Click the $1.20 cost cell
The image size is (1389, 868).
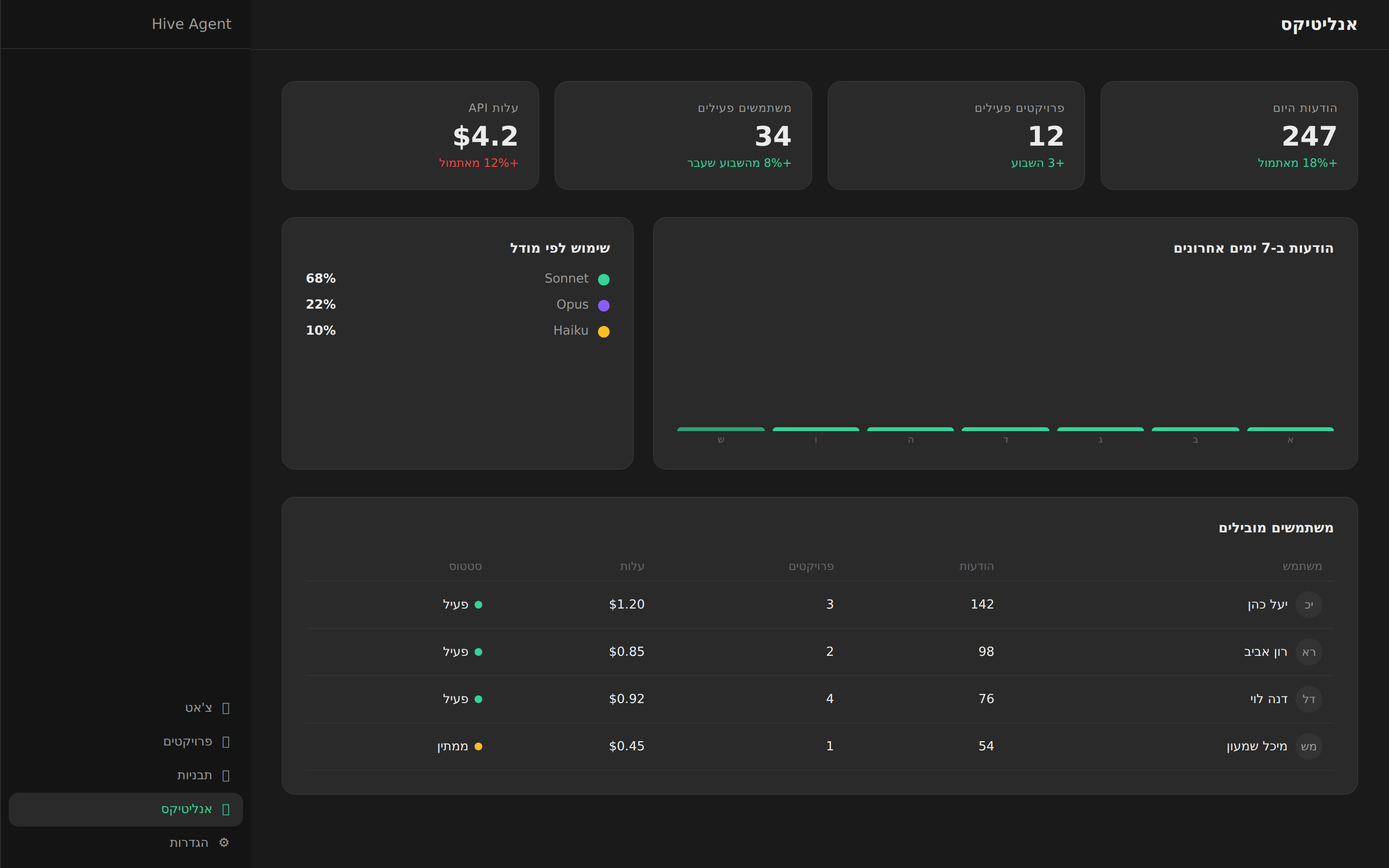tap(627, 605)
